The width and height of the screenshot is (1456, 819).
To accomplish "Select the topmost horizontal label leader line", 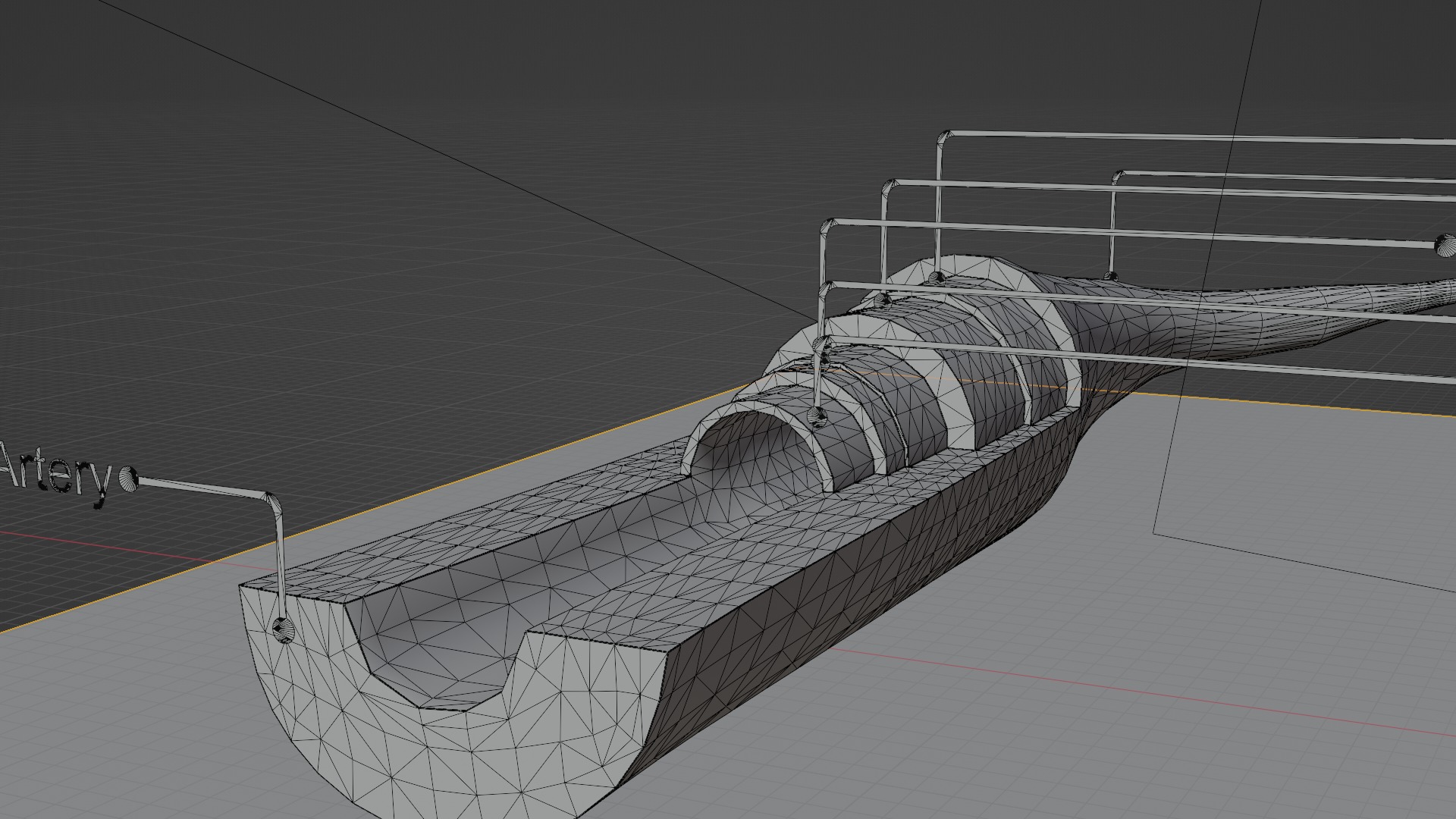I will (x=1198, y=138).
